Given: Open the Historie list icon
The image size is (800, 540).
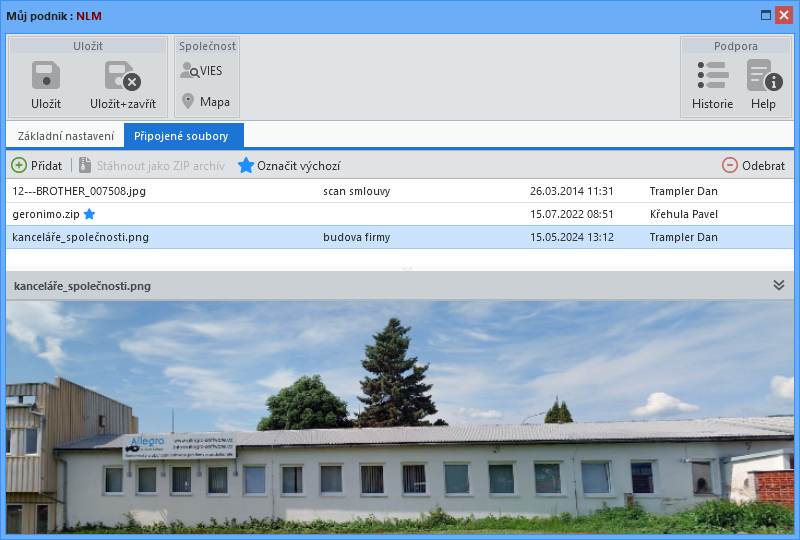Looking at the screenshot, I should (x=712, y=76).
